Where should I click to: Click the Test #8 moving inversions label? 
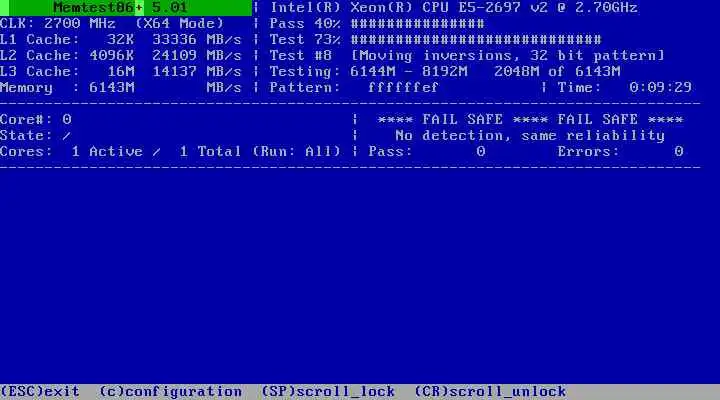[x=467, y=56]
